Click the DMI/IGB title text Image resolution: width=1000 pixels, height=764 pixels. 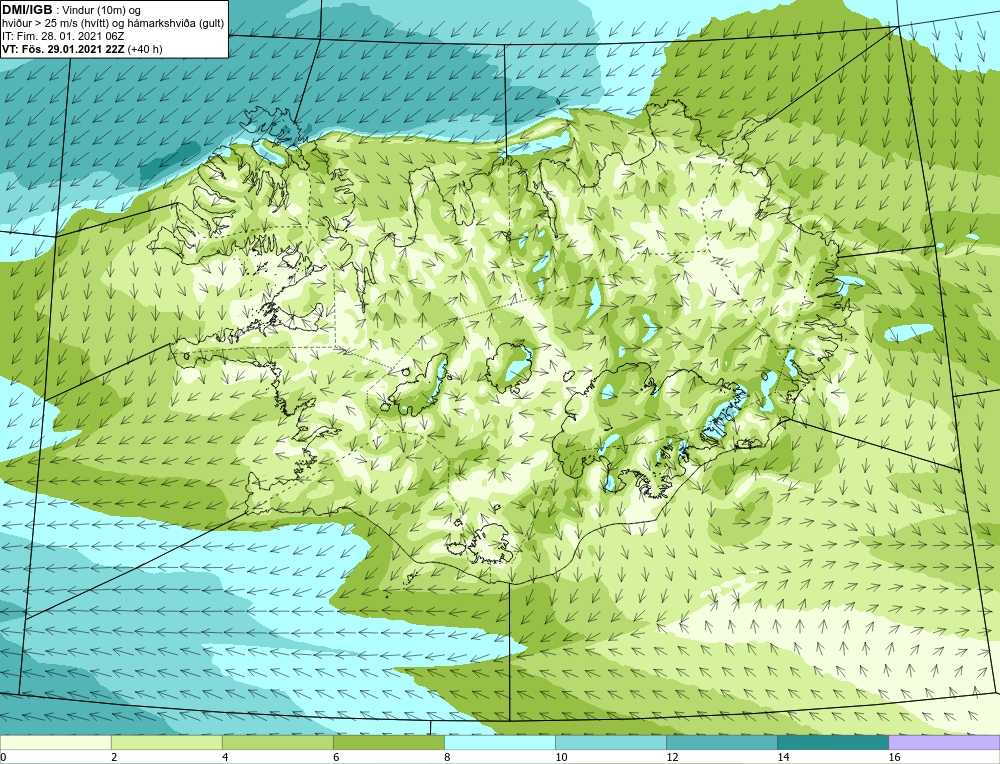[x=27, y=10]
